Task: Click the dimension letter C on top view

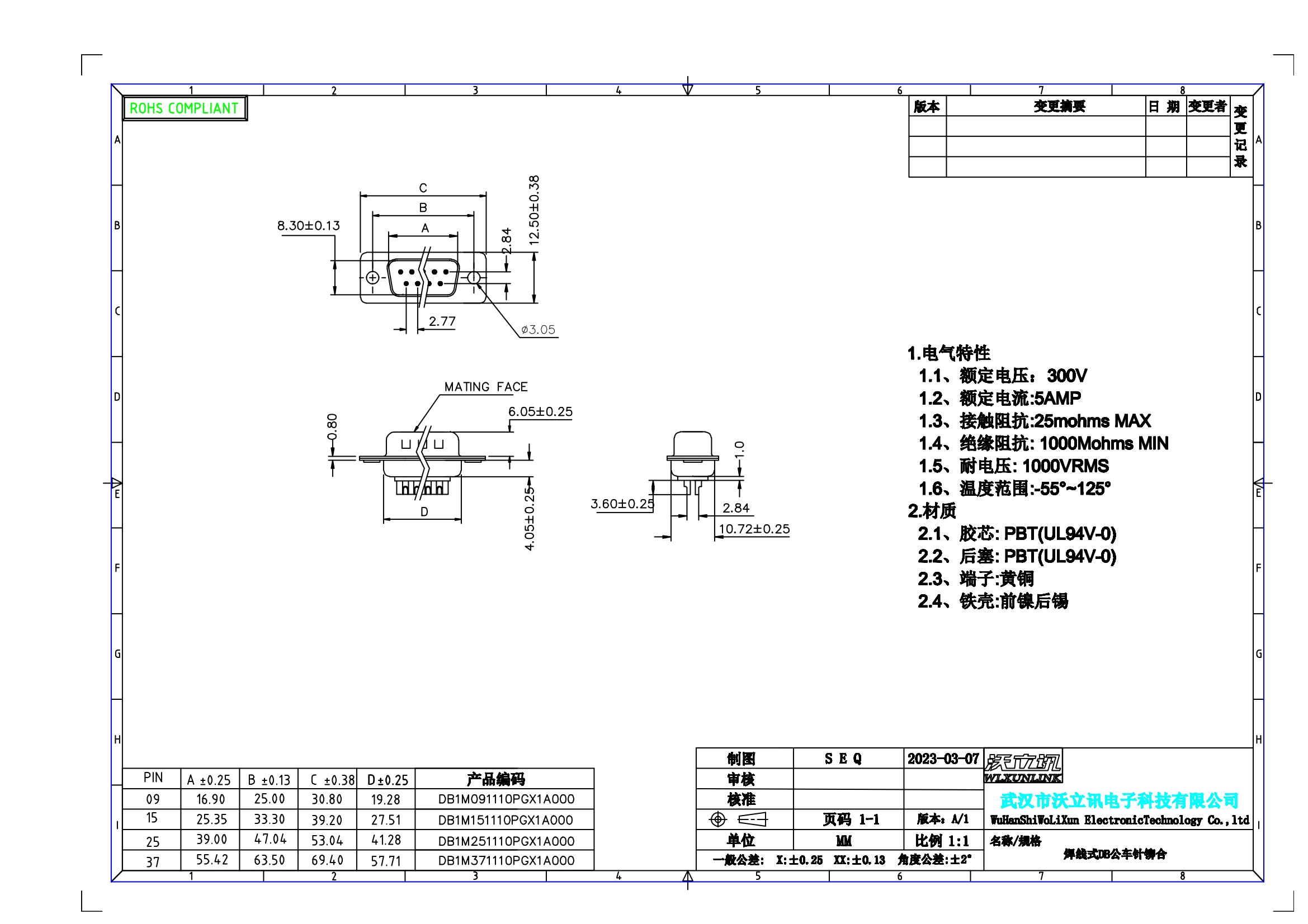Action: [x=423, y=188]
